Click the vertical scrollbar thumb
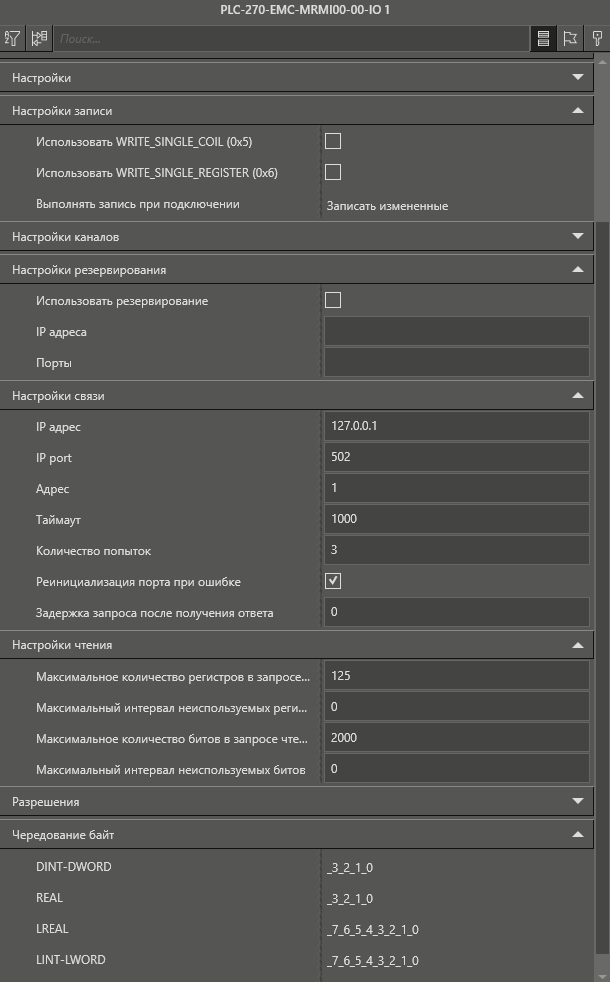 tap(602, 144)
